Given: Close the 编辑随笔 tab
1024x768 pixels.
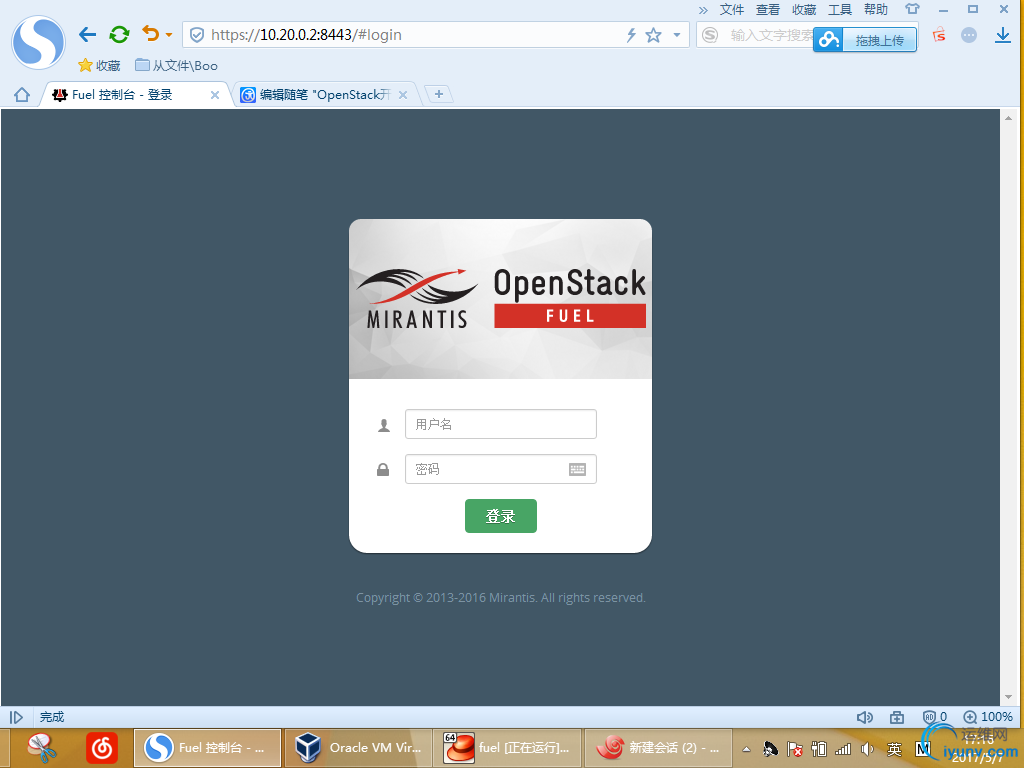Looking at the screenshot, I should coord(403,95).
